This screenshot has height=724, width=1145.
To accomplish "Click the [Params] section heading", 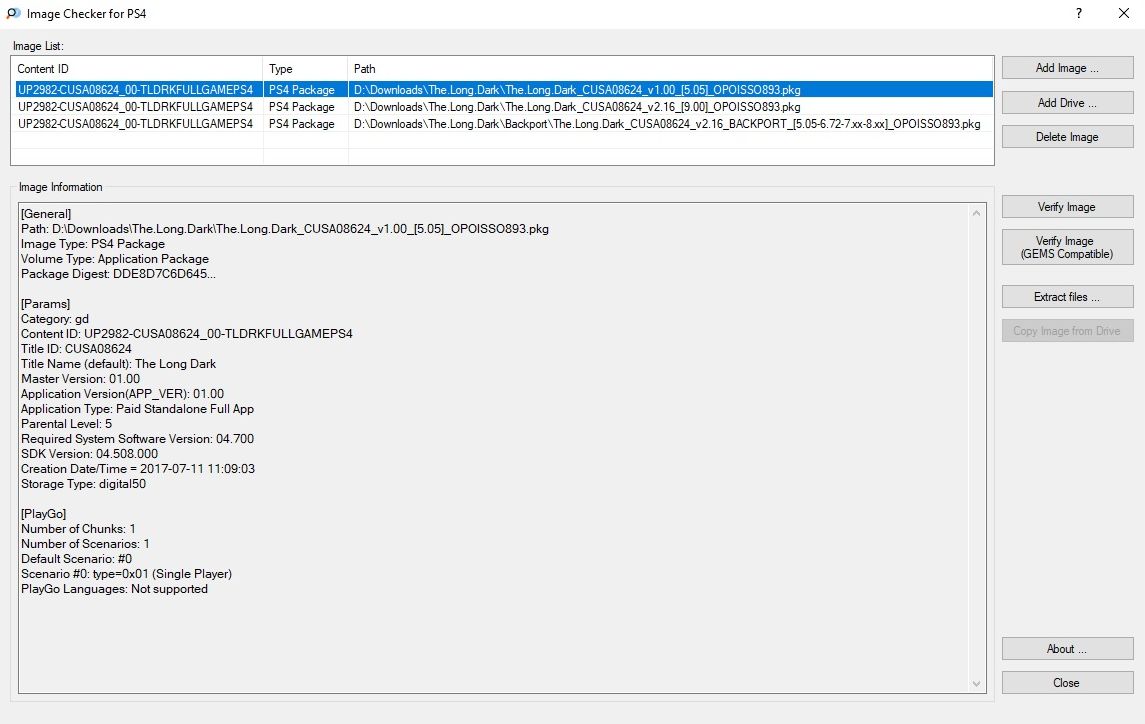I will tap(45, 304).
